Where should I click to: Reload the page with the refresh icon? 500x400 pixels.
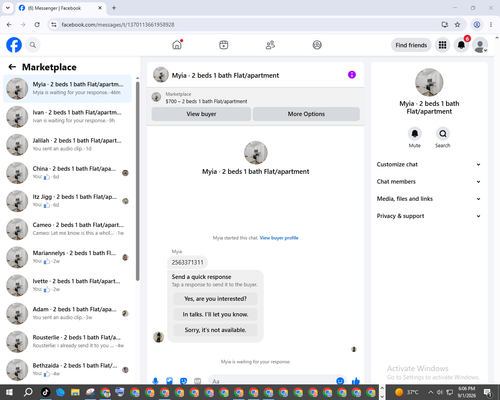pos(37,25)
